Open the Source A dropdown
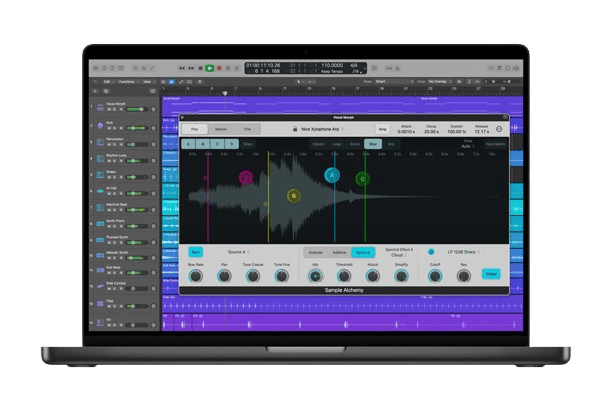Screen dimensions: 612x408 coord(238,252)
